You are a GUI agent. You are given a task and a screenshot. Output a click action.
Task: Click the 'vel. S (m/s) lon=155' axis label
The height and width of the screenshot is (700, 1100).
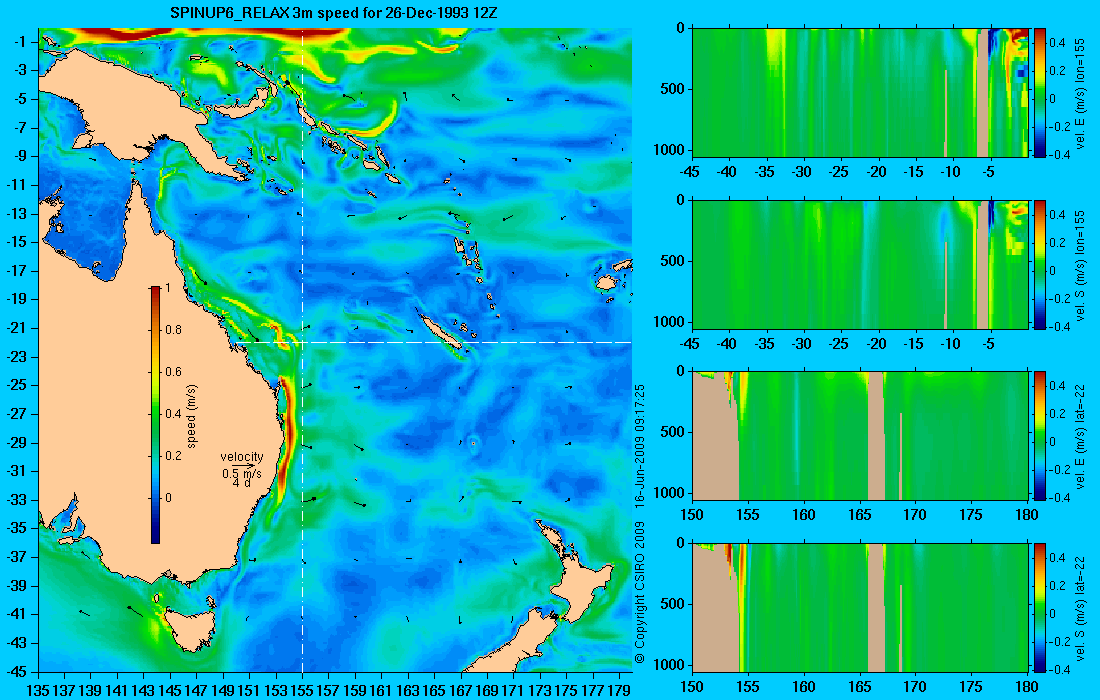tap(1080, 266)
